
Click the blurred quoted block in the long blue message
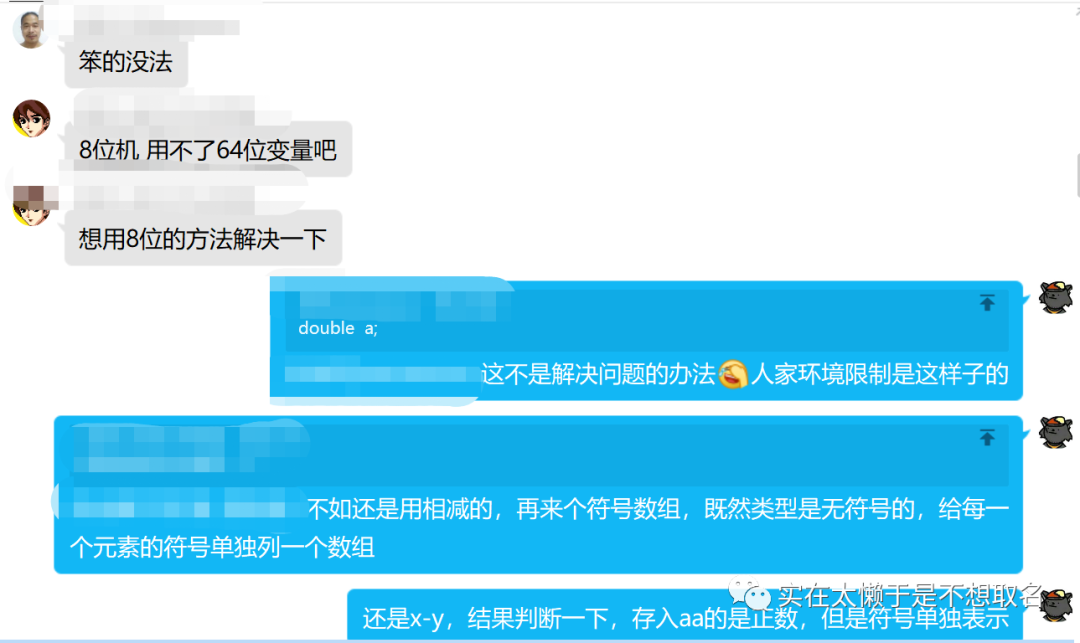186,451
